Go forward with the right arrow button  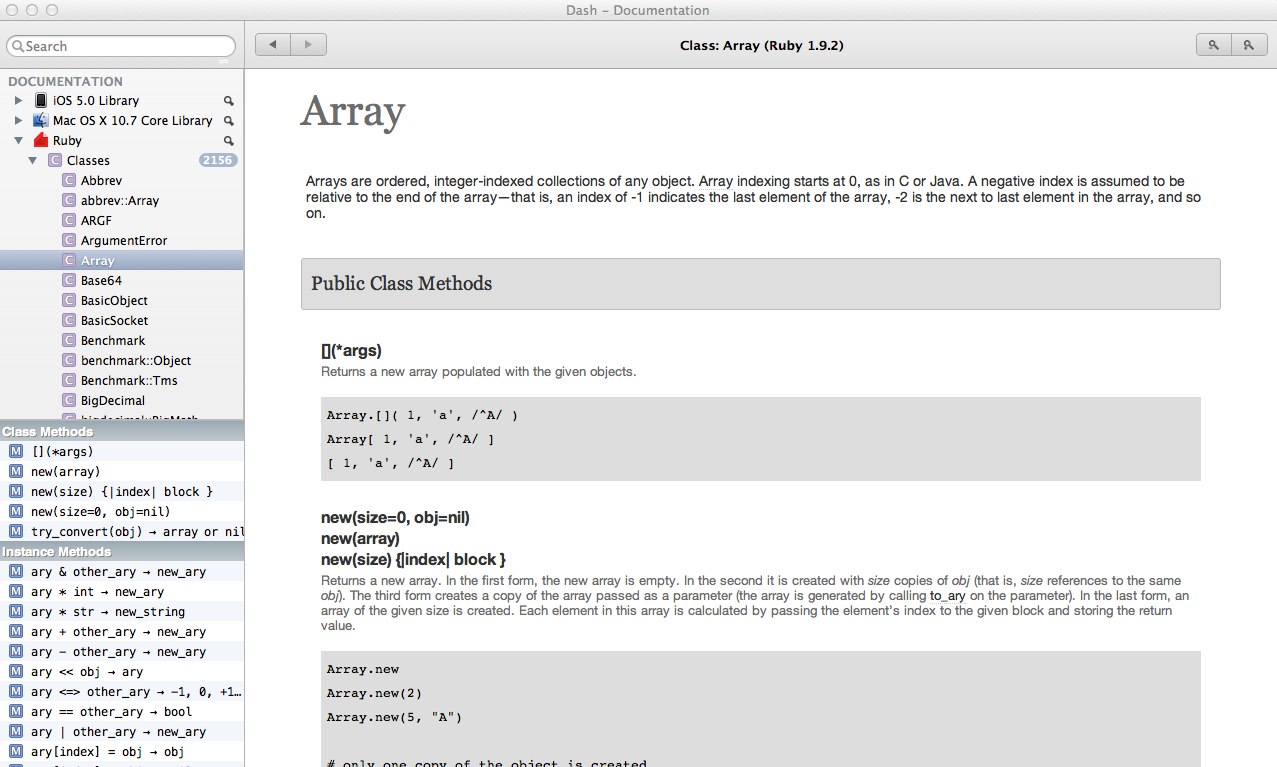coord(309,45)
